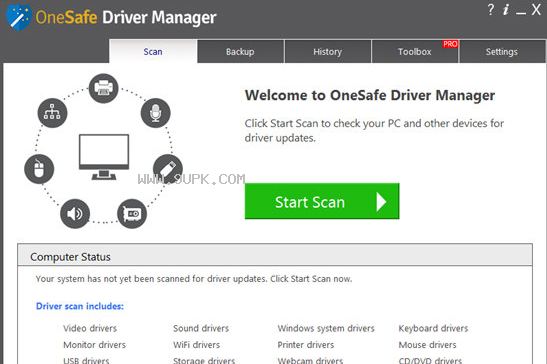Image resolution: width=547 pixels, height=364 pixels.
Task: Open the Settings tab
Action: (x=502, y=51)
